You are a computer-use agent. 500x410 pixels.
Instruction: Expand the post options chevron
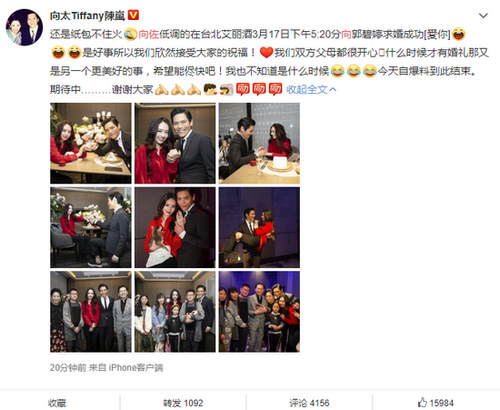483,16
